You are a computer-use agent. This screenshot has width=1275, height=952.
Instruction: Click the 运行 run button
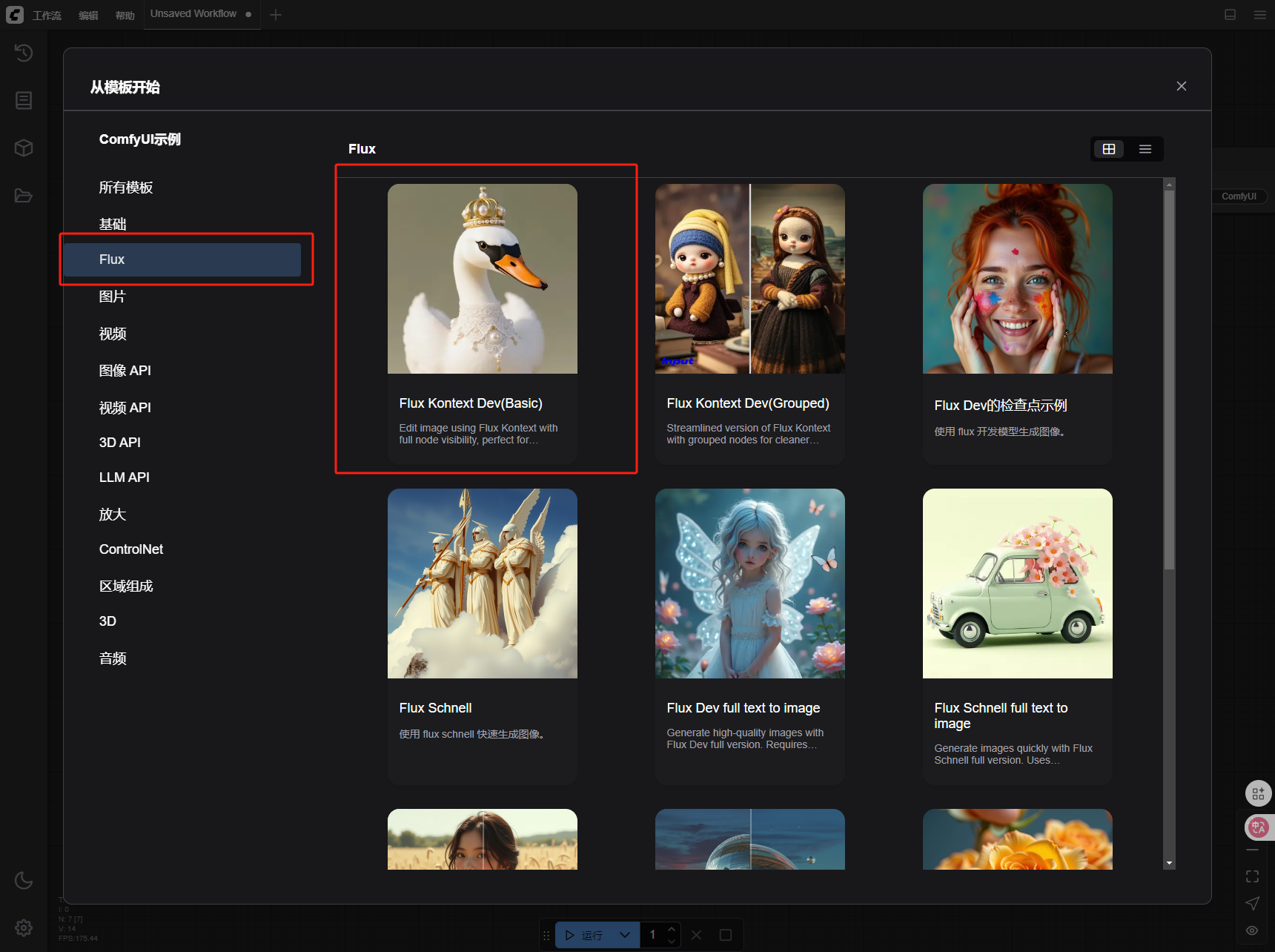585,935
